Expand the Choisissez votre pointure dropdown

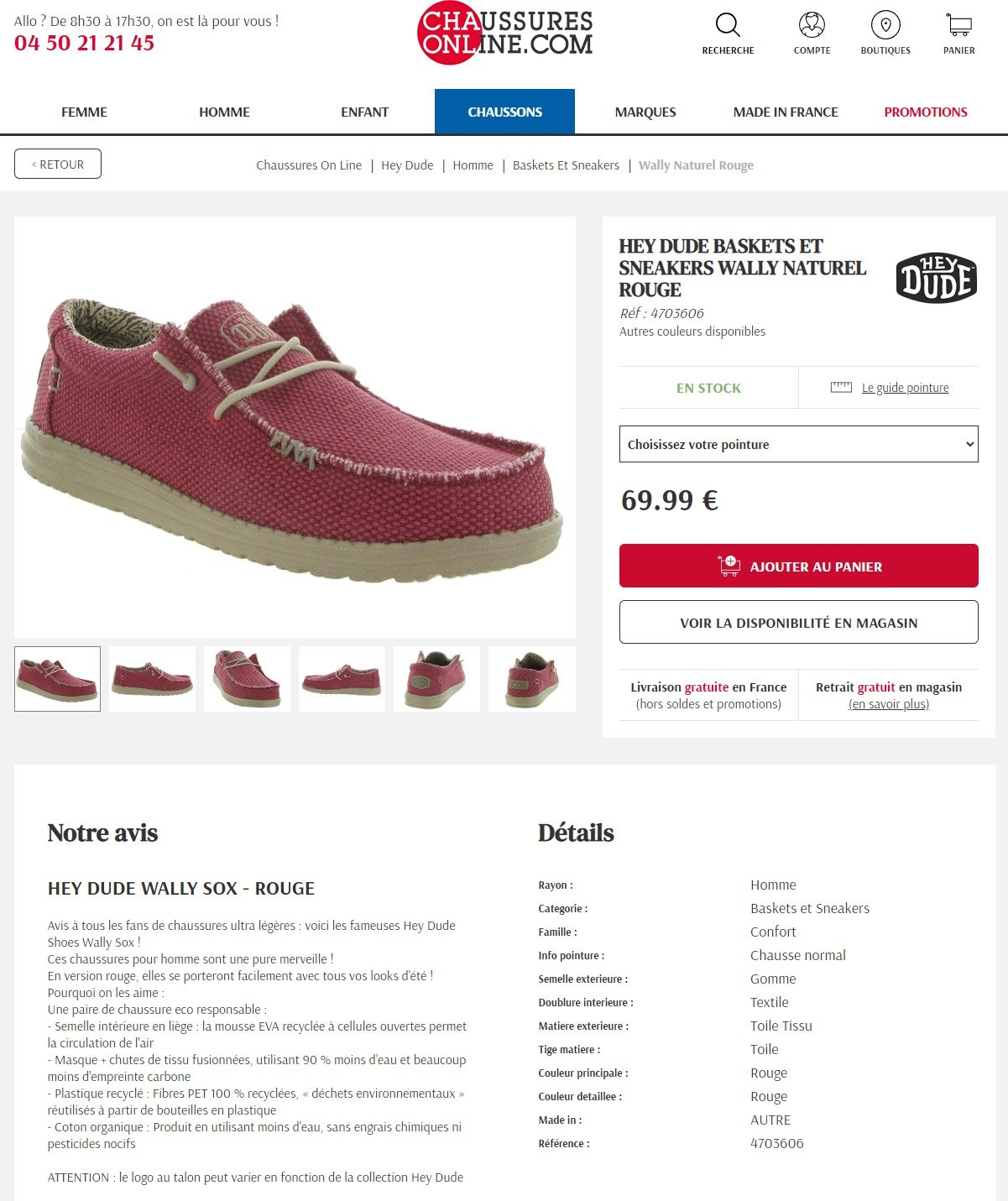[x=799, y=444]
